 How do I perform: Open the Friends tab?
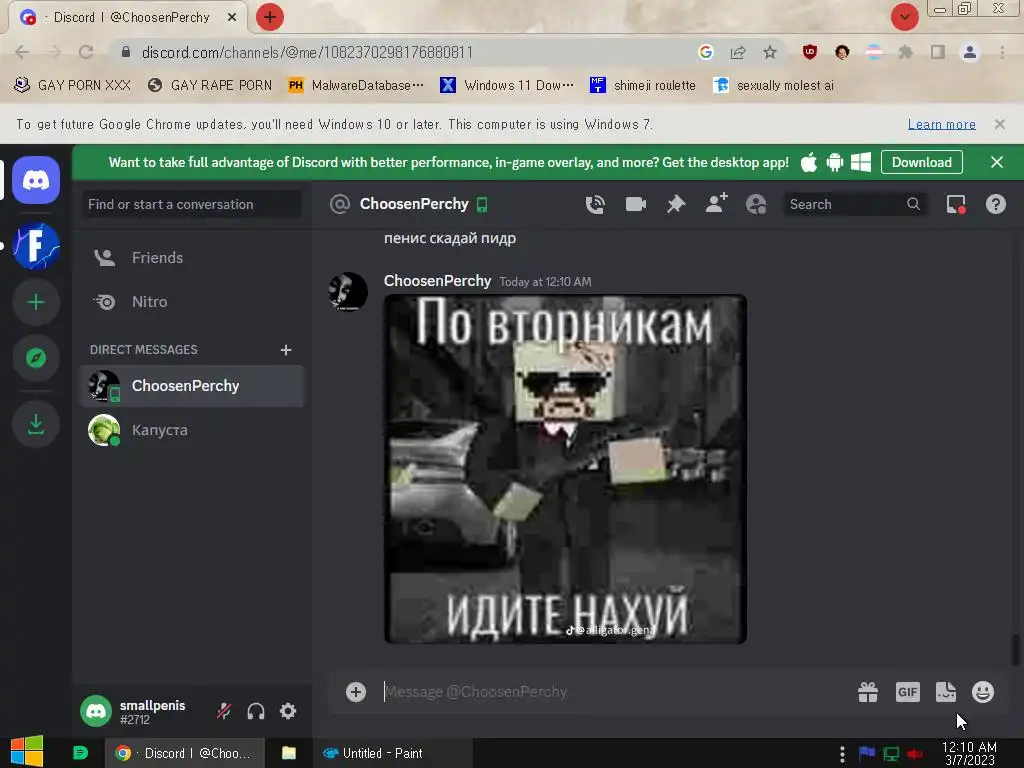pos(192,258)
